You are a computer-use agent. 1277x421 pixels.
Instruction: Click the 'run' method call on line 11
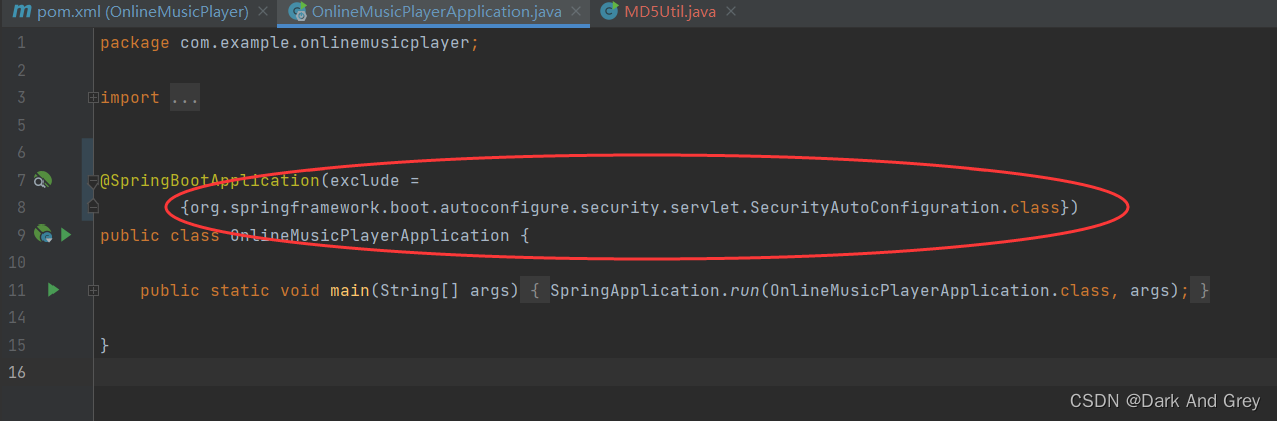744,290
